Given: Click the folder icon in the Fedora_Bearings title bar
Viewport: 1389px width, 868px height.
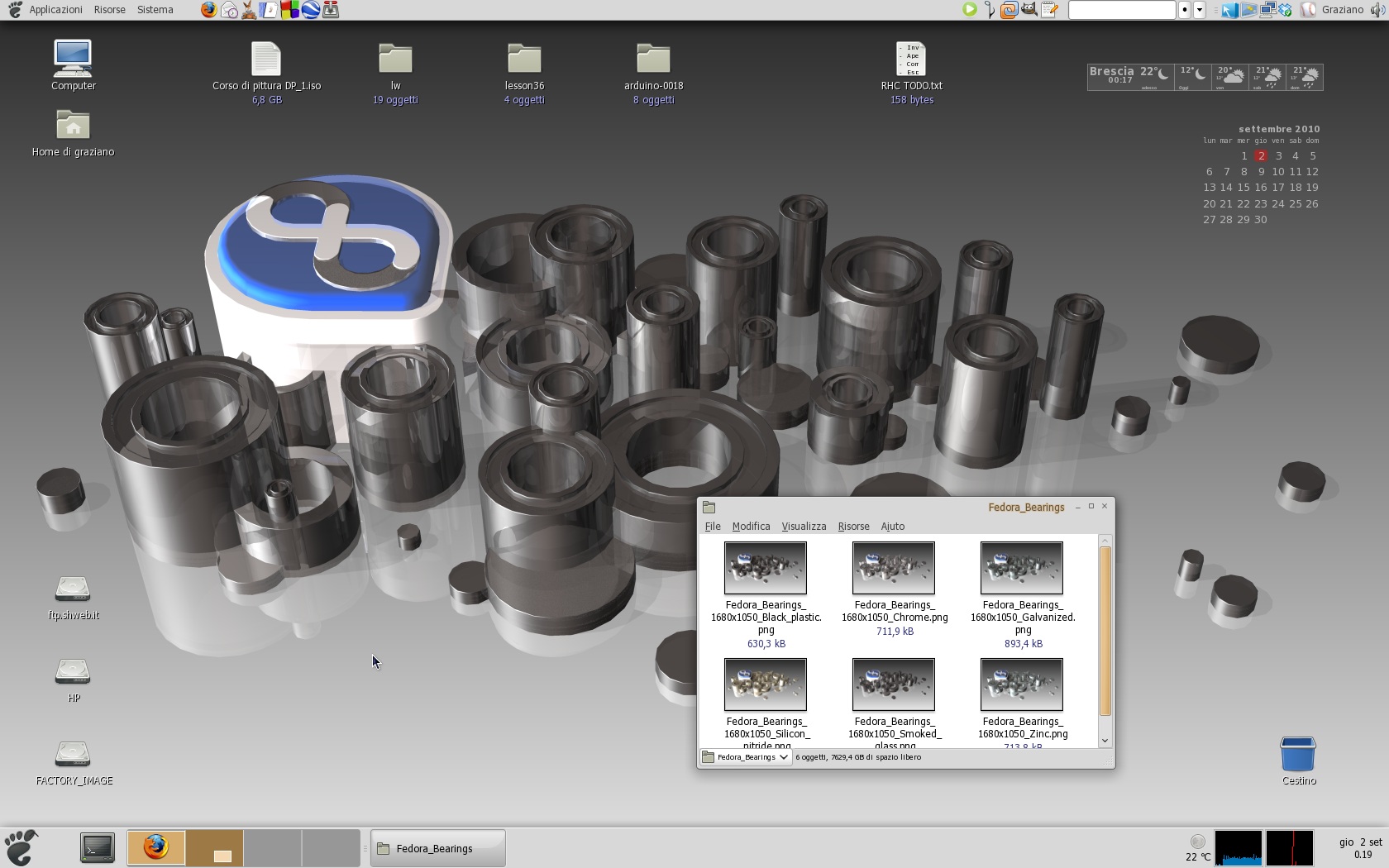Looking at the screenshot, I should tap(709, 508).
